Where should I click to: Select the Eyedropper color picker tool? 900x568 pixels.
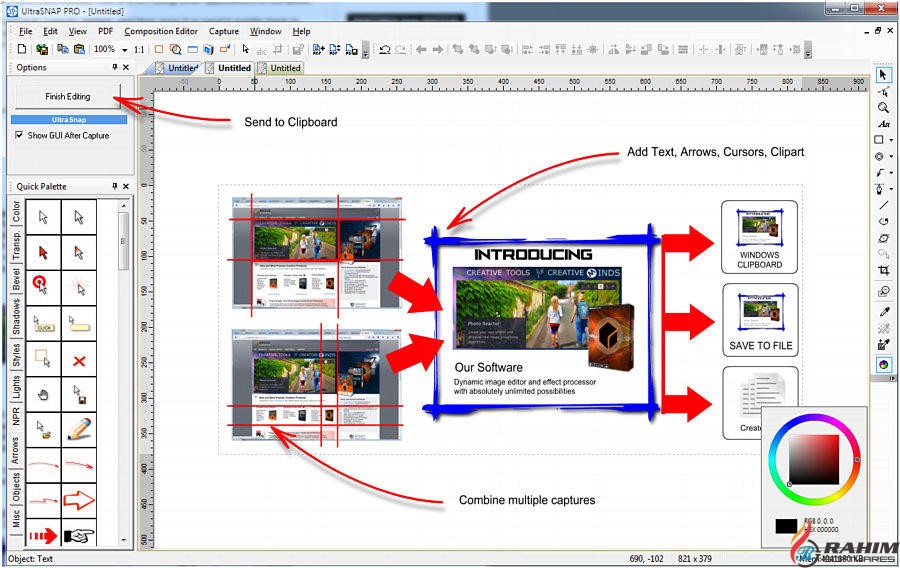(884, 312)
